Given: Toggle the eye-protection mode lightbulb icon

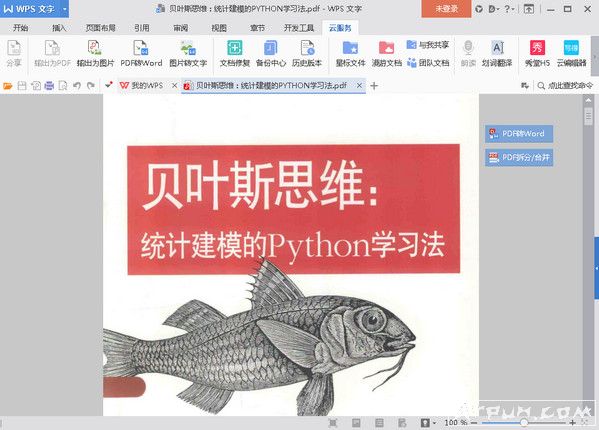Looking at the screenshot, I should pos(425,422).
